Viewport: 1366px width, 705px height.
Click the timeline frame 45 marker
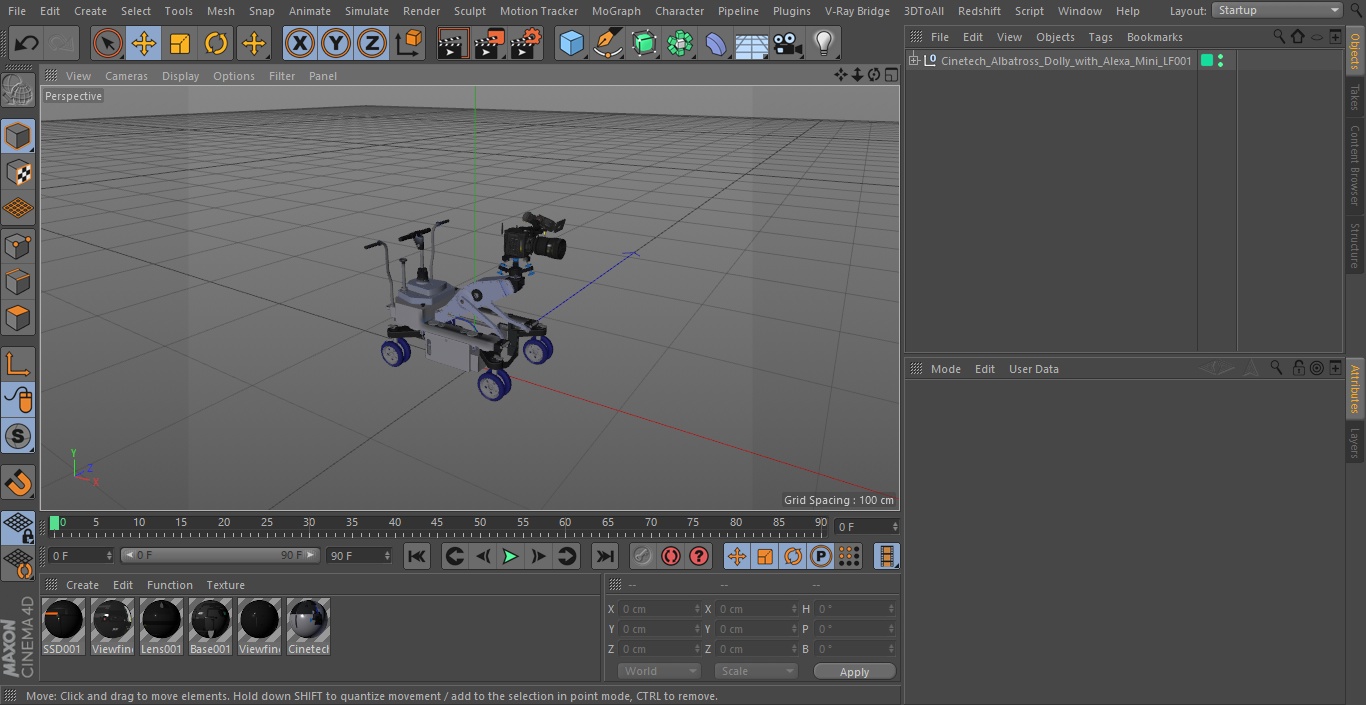(437, 523)
